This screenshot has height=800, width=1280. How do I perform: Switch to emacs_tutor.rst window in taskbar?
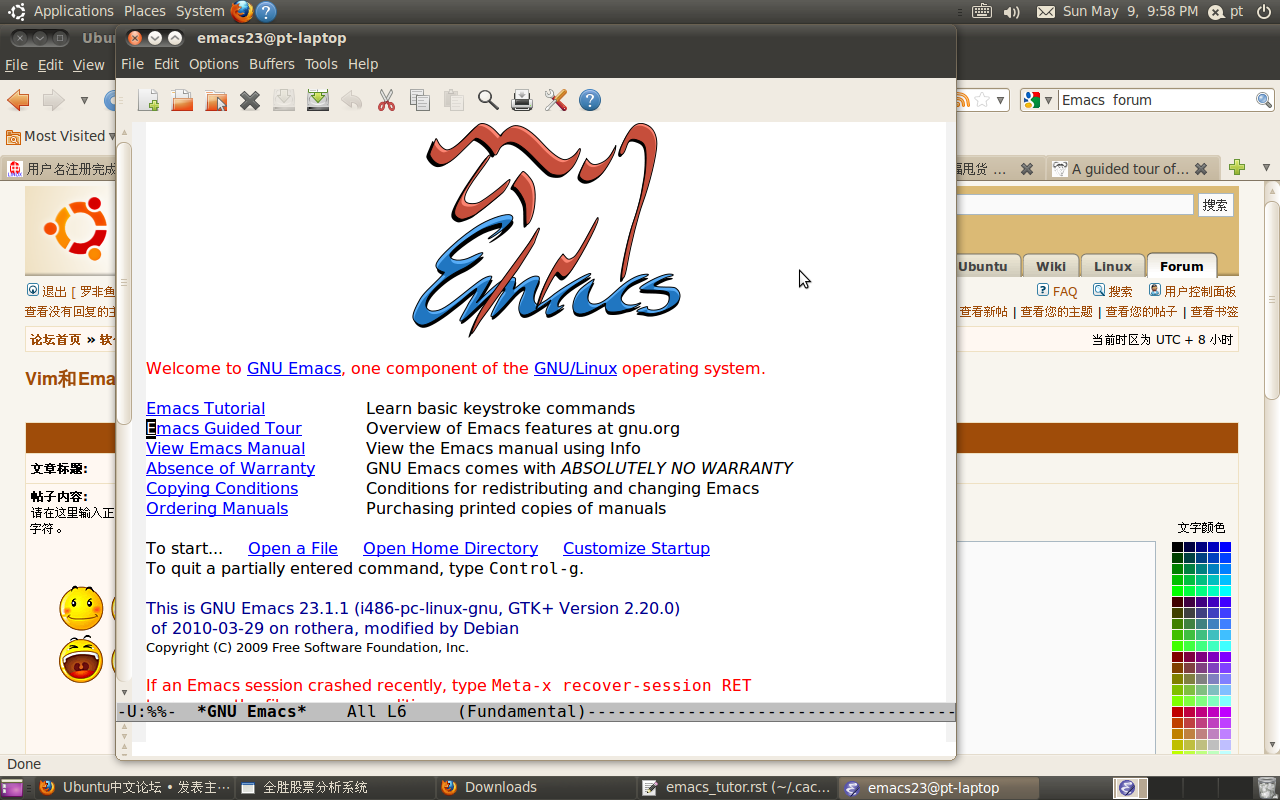pyautogui.click(x=736, y=788)
